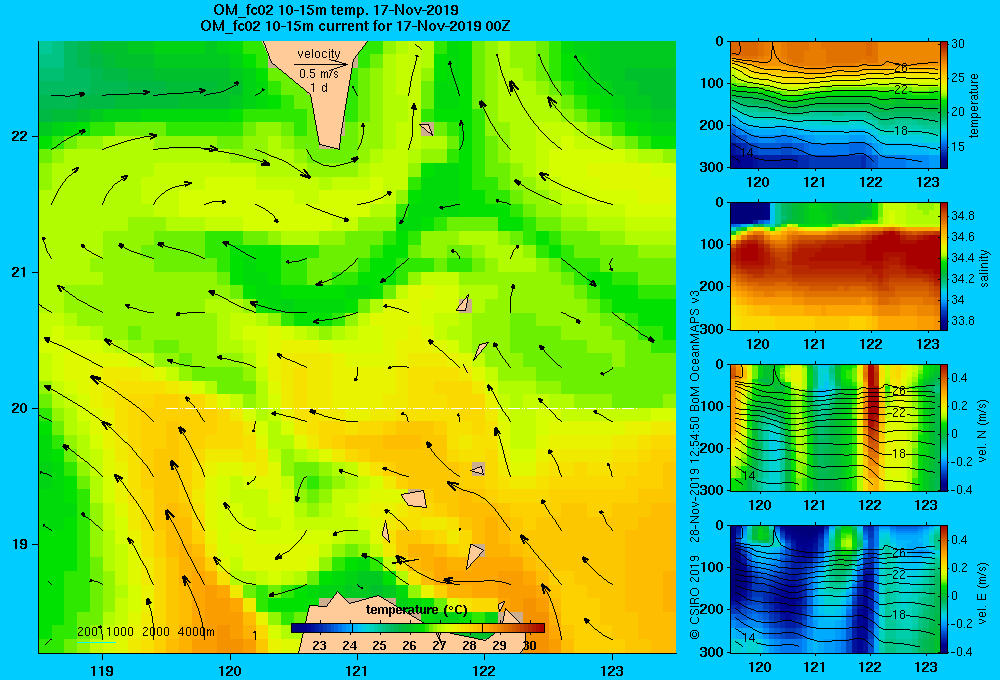Click the "0.5 m/s" velocity scale text
Viewport: 1000px width, 680px height.
(x=319, y=74)
